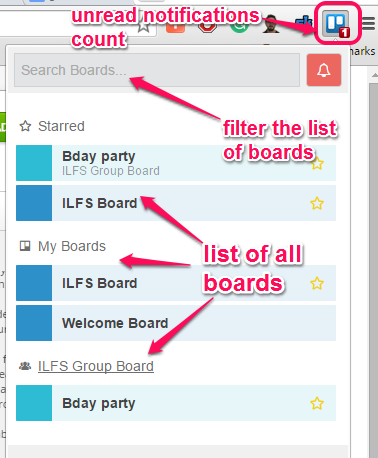The image size is (378, 458).
Task: Click the Starred section star icon
Action: (x=25, y=126)
